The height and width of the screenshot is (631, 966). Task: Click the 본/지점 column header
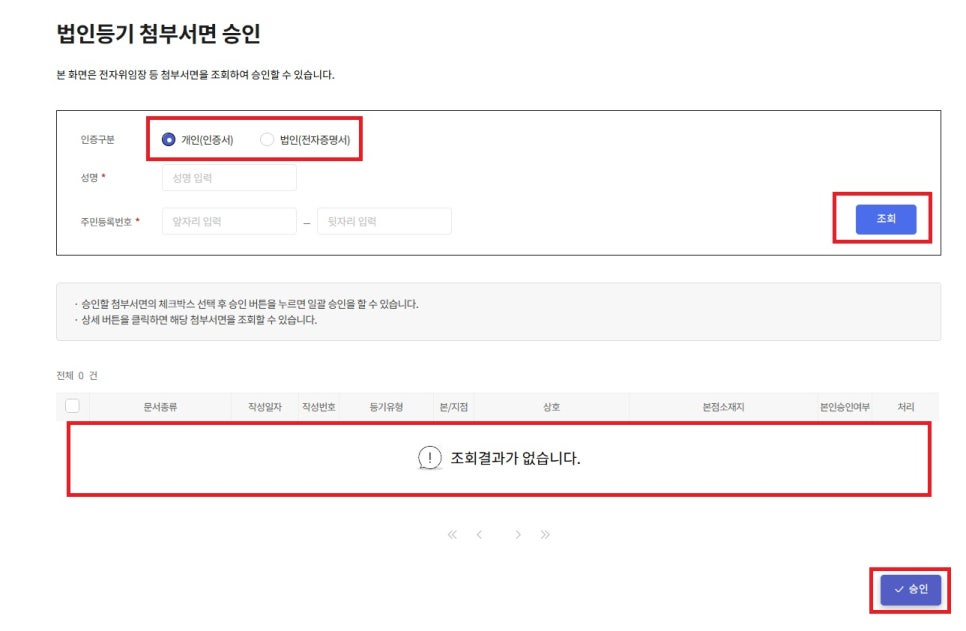(454, 407)
